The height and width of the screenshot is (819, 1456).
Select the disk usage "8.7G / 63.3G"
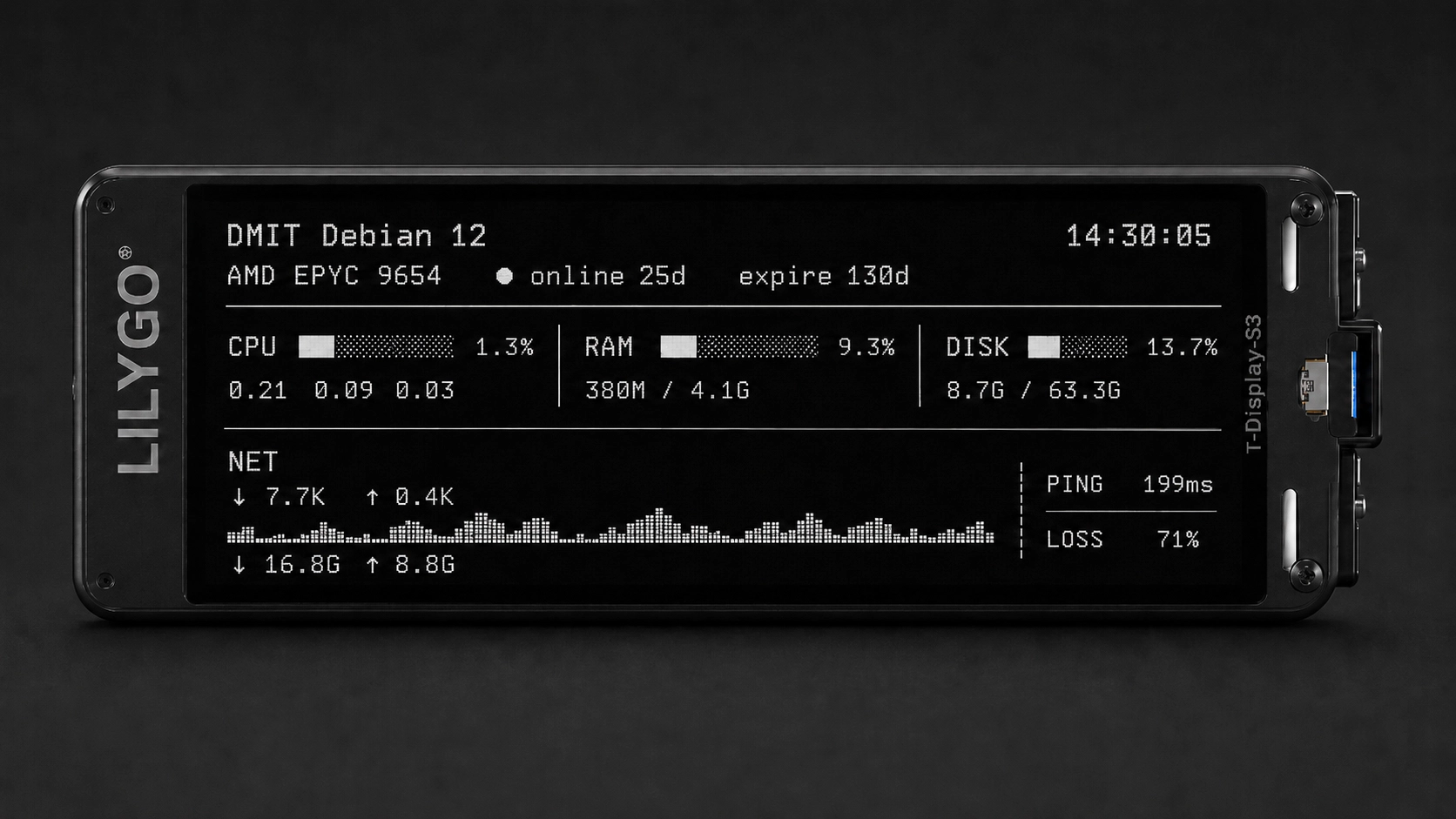[1034, 391]
